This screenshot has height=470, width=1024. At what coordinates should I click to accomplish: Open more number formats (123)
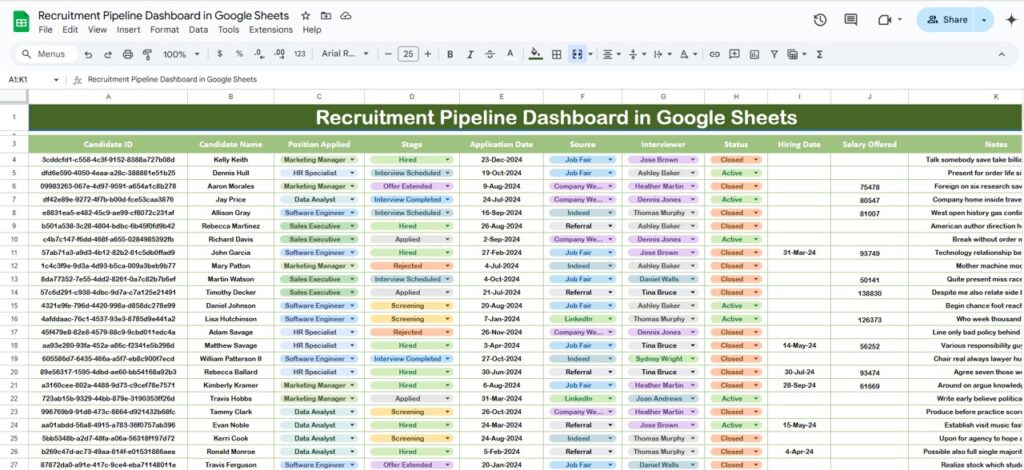click(300, 54)
